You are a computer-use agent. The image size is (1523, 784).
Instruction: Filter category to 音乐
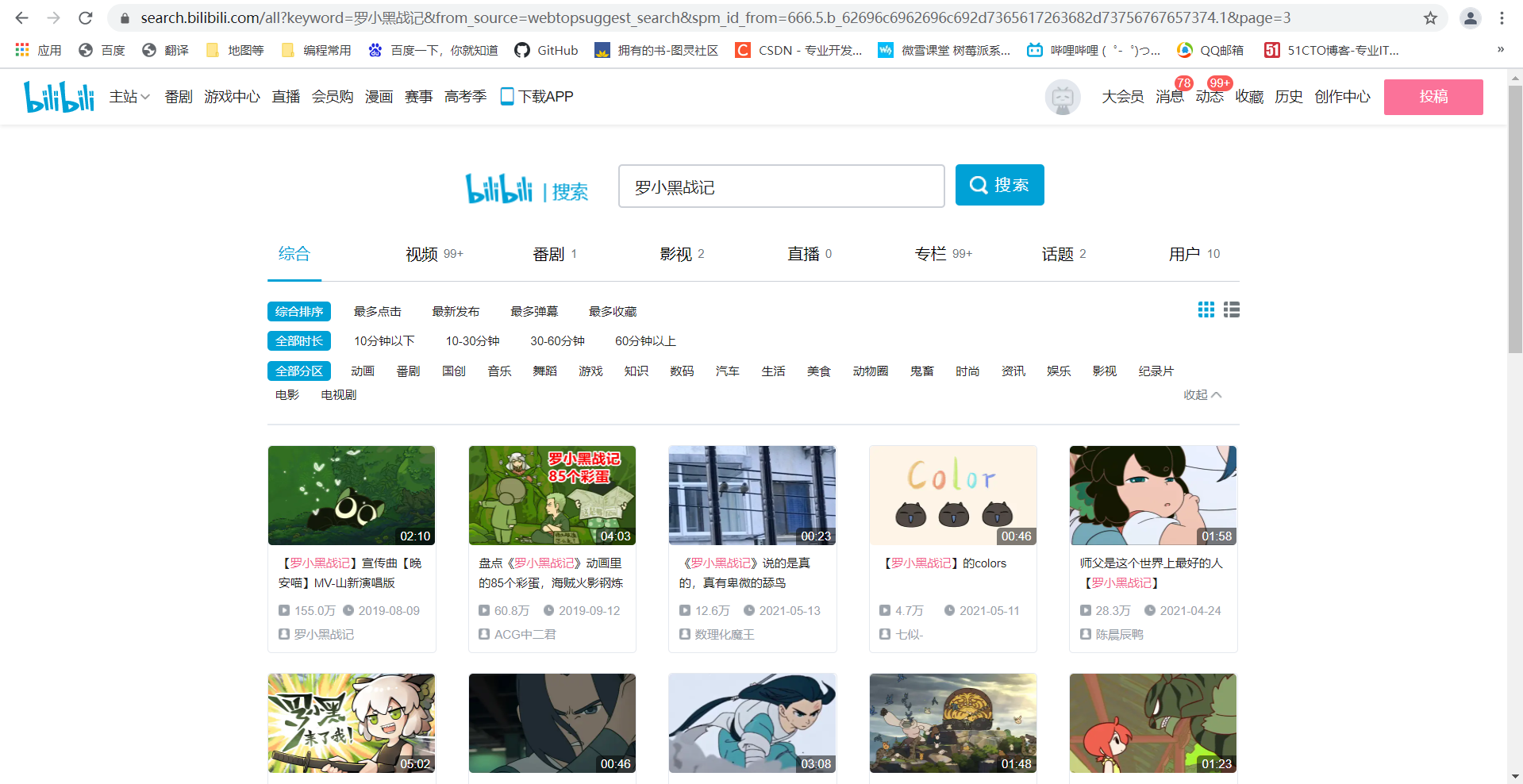(499, 371)
